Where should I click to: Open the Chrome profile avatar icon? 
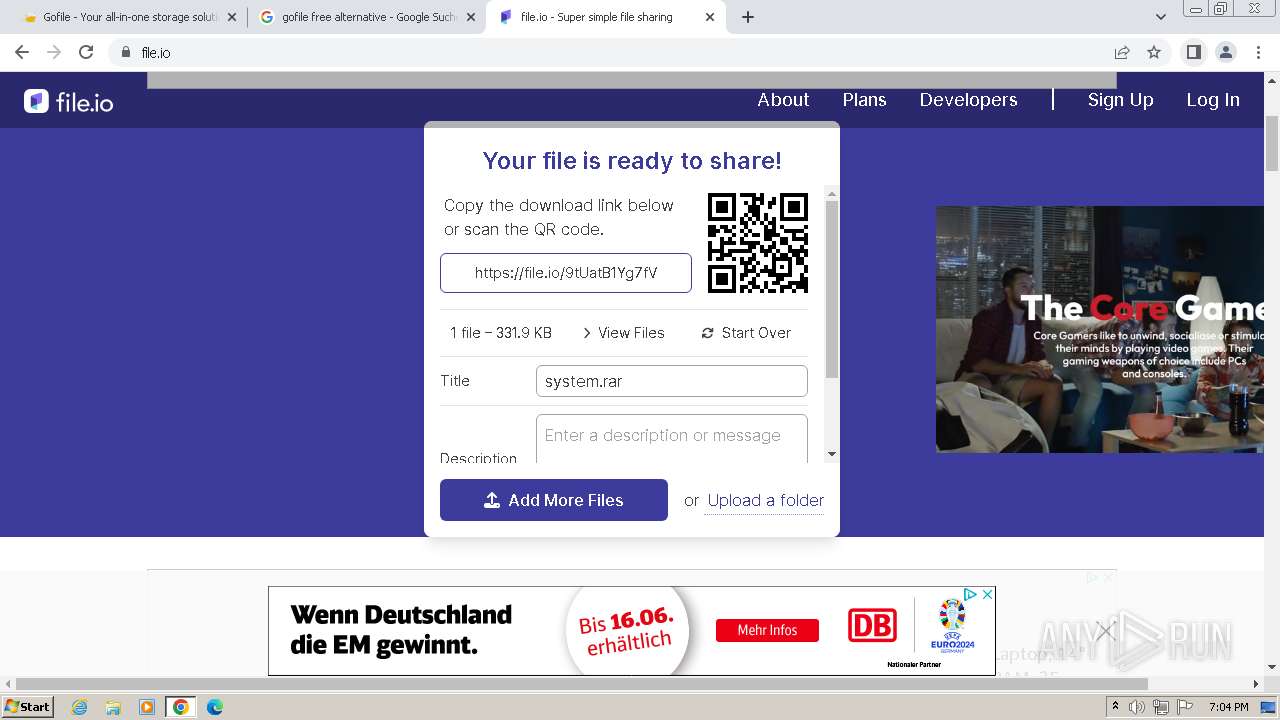(1225, 52)
